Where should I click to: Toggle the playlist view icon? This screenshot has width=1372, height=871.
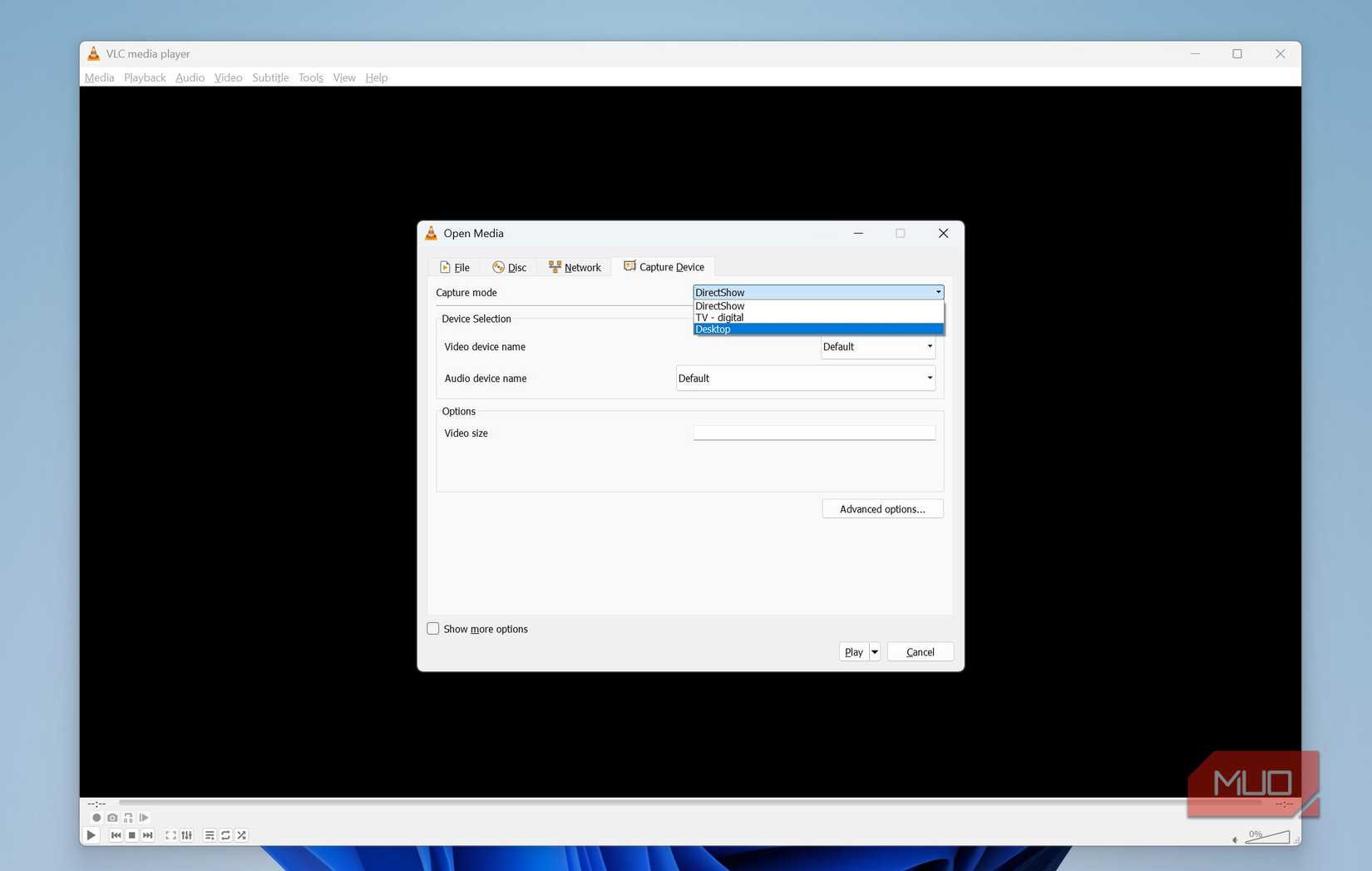tap(210, 835)
